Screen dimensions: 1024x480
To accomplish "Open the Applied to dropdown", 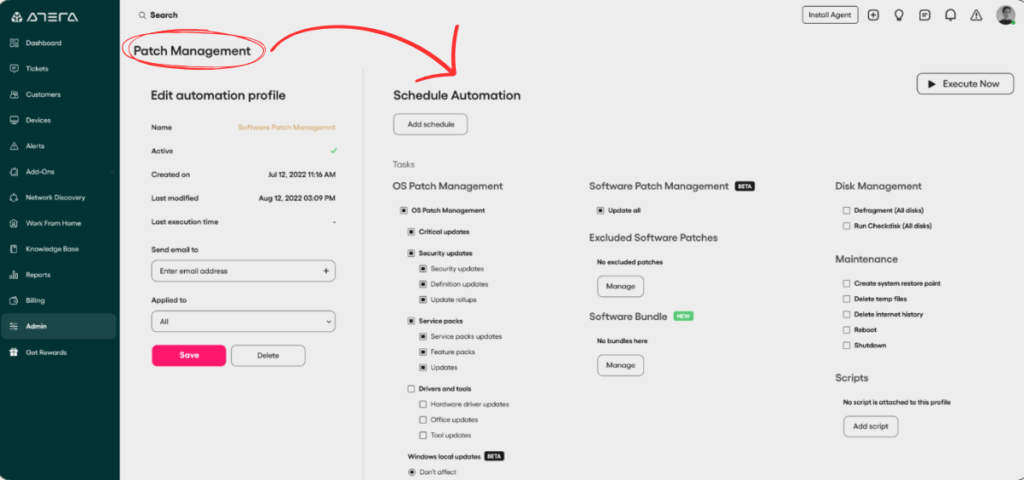I will coord(243,321).
